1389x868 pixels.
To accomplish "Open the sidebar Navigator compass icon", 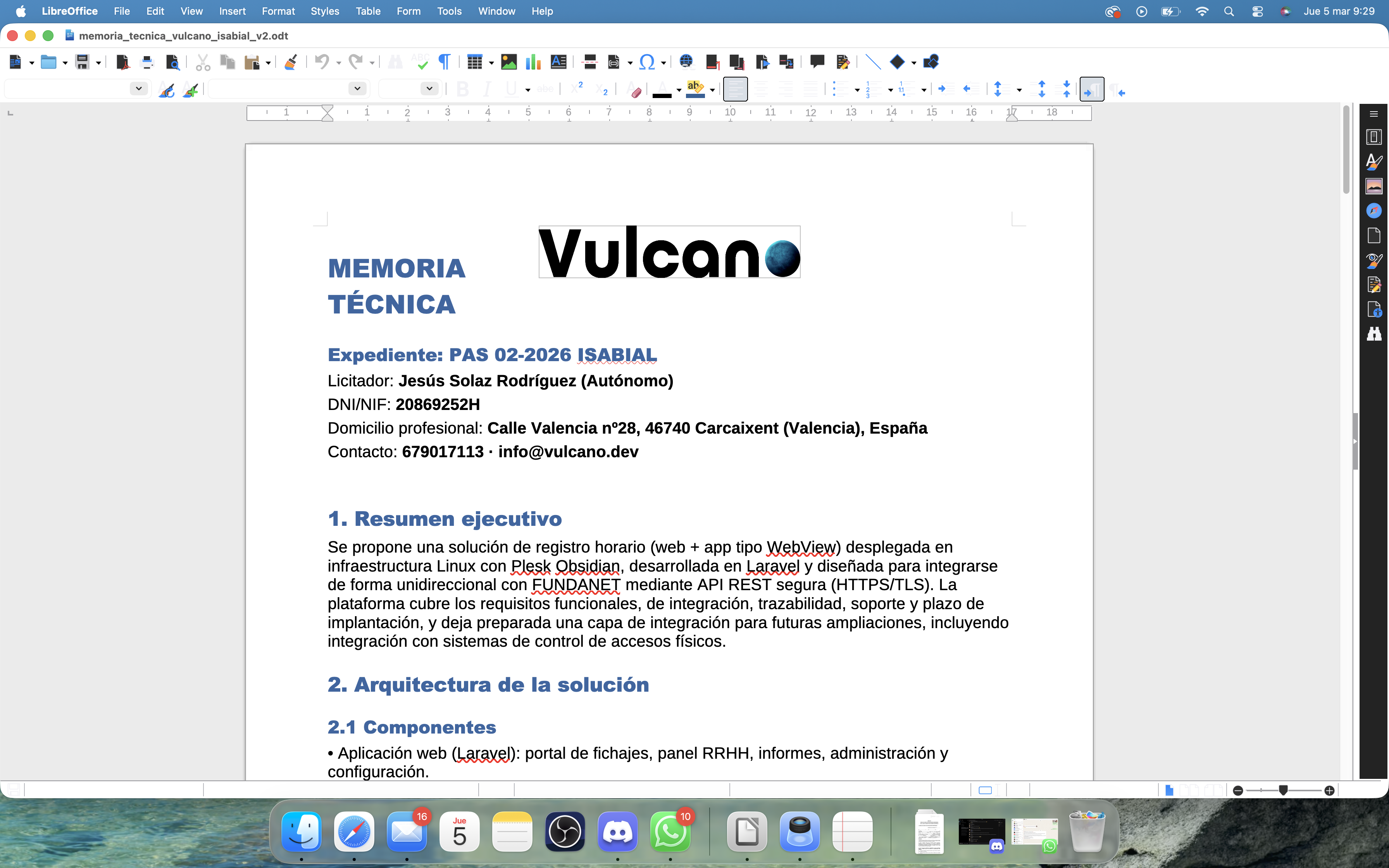I will (1373, 211).
